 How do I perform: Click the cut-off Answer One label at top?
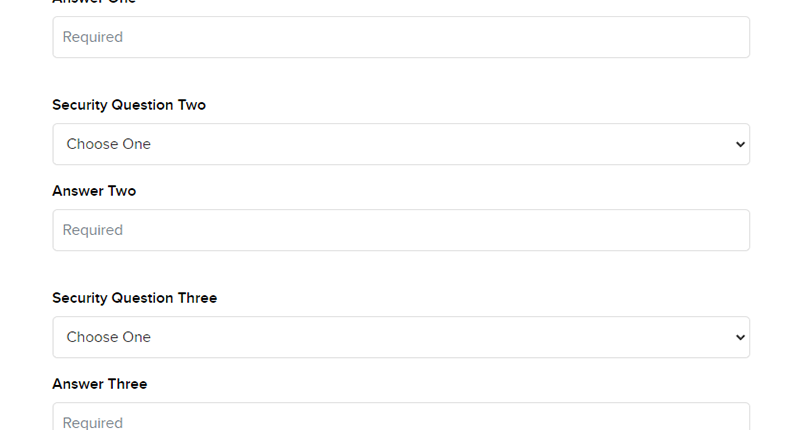[x=94, y=2]
